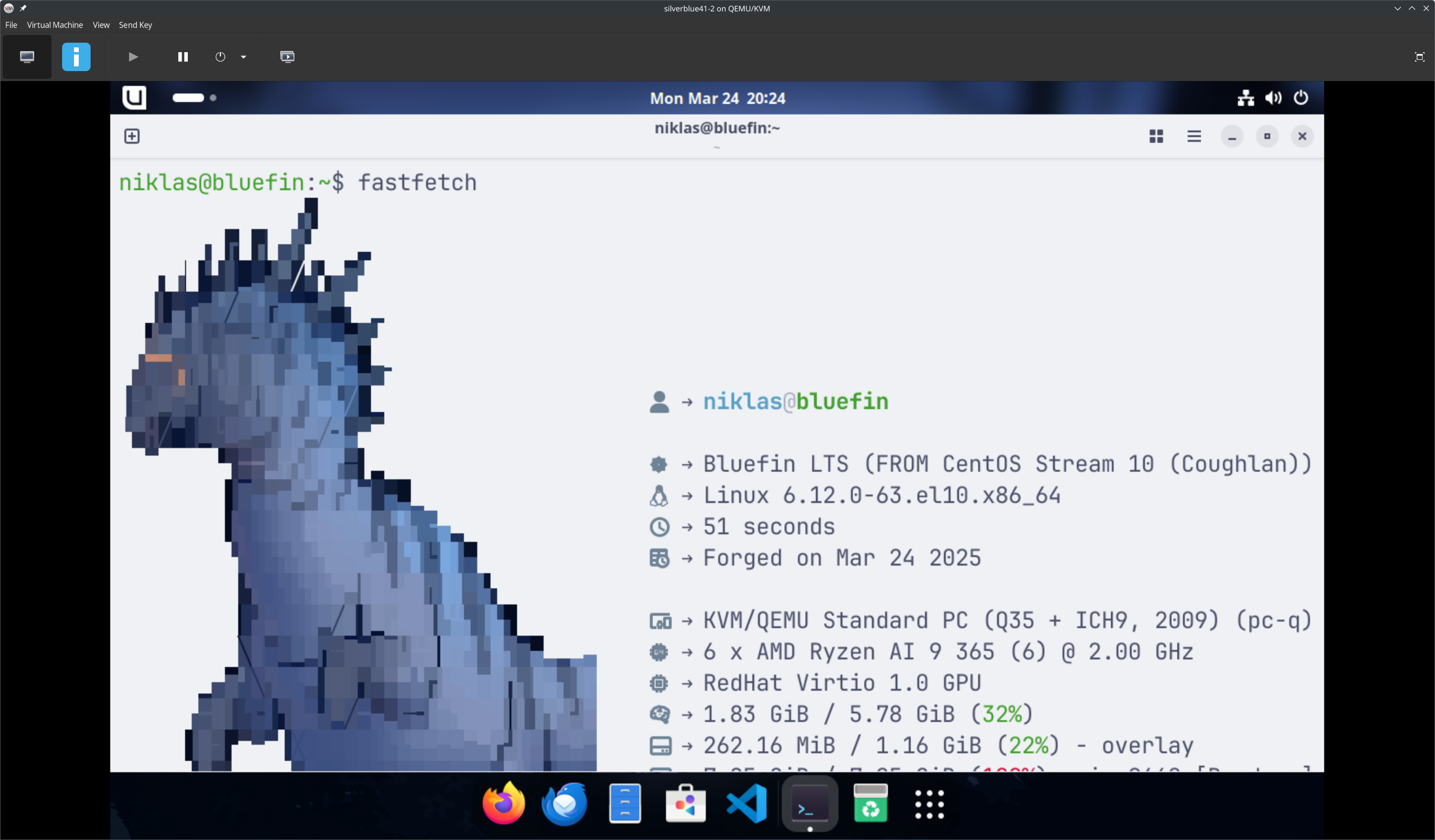The image size is (1435, 840).
Task: Show terminal tab overview grid
Action: [1156, 136]
